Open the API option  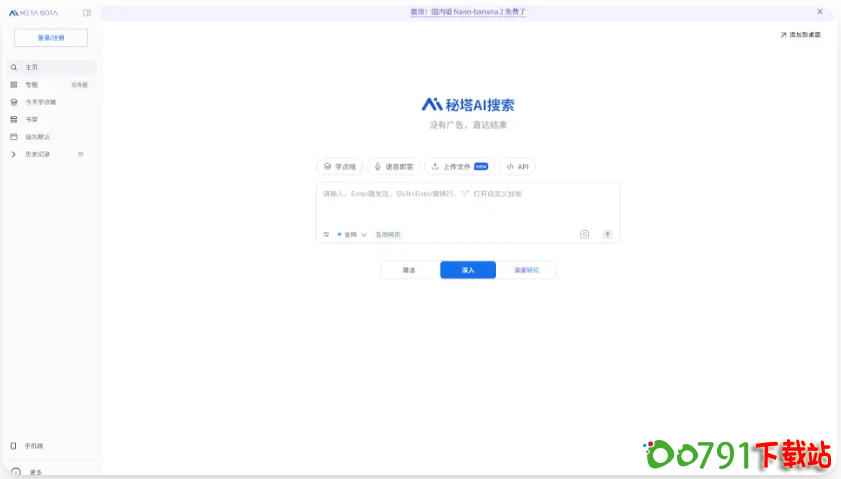[x=518, y=167]
